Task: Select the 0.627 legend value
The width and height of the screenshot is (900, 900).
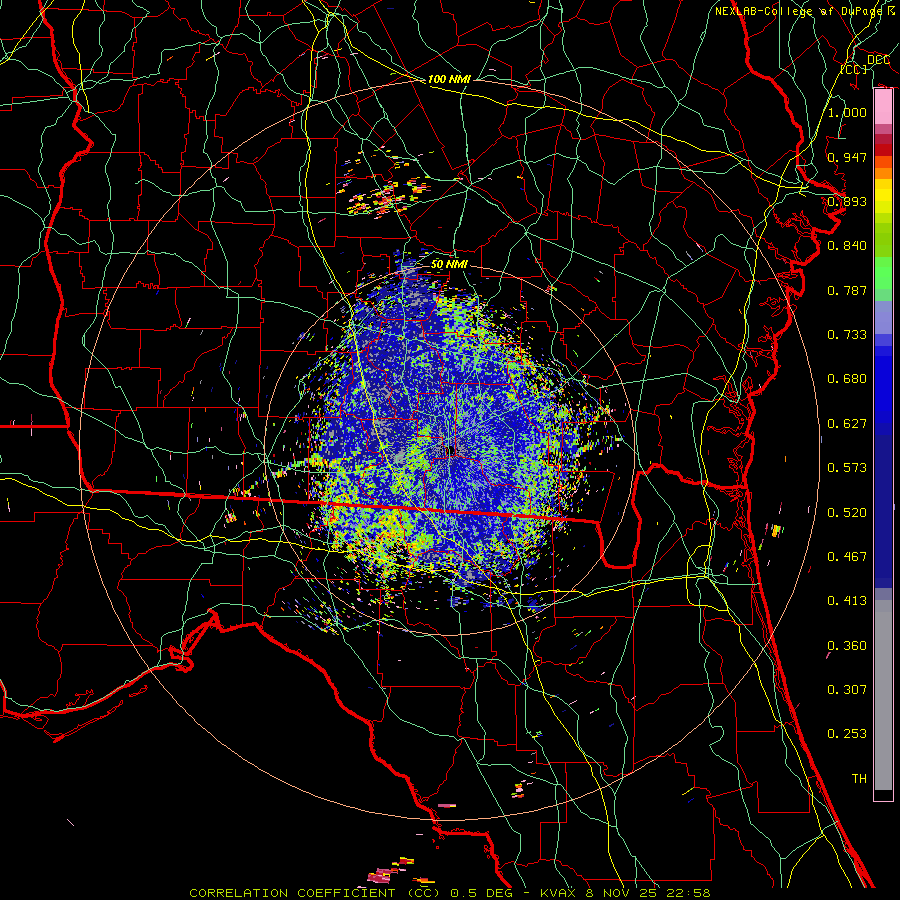Action: point(847,423)
